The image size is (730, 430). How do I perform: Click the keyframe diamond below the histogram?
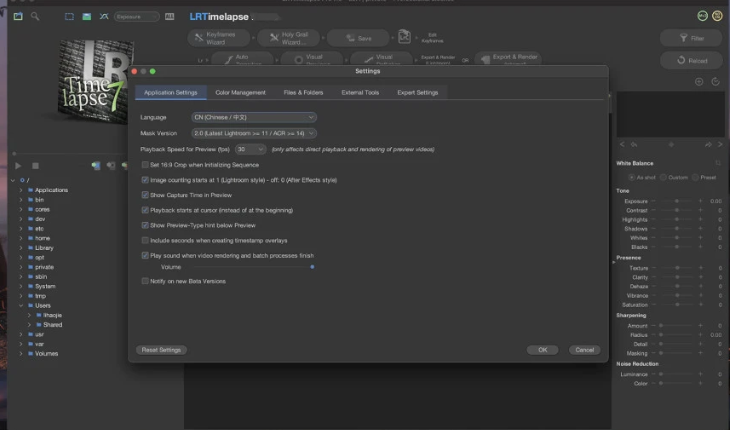[671, 145]
